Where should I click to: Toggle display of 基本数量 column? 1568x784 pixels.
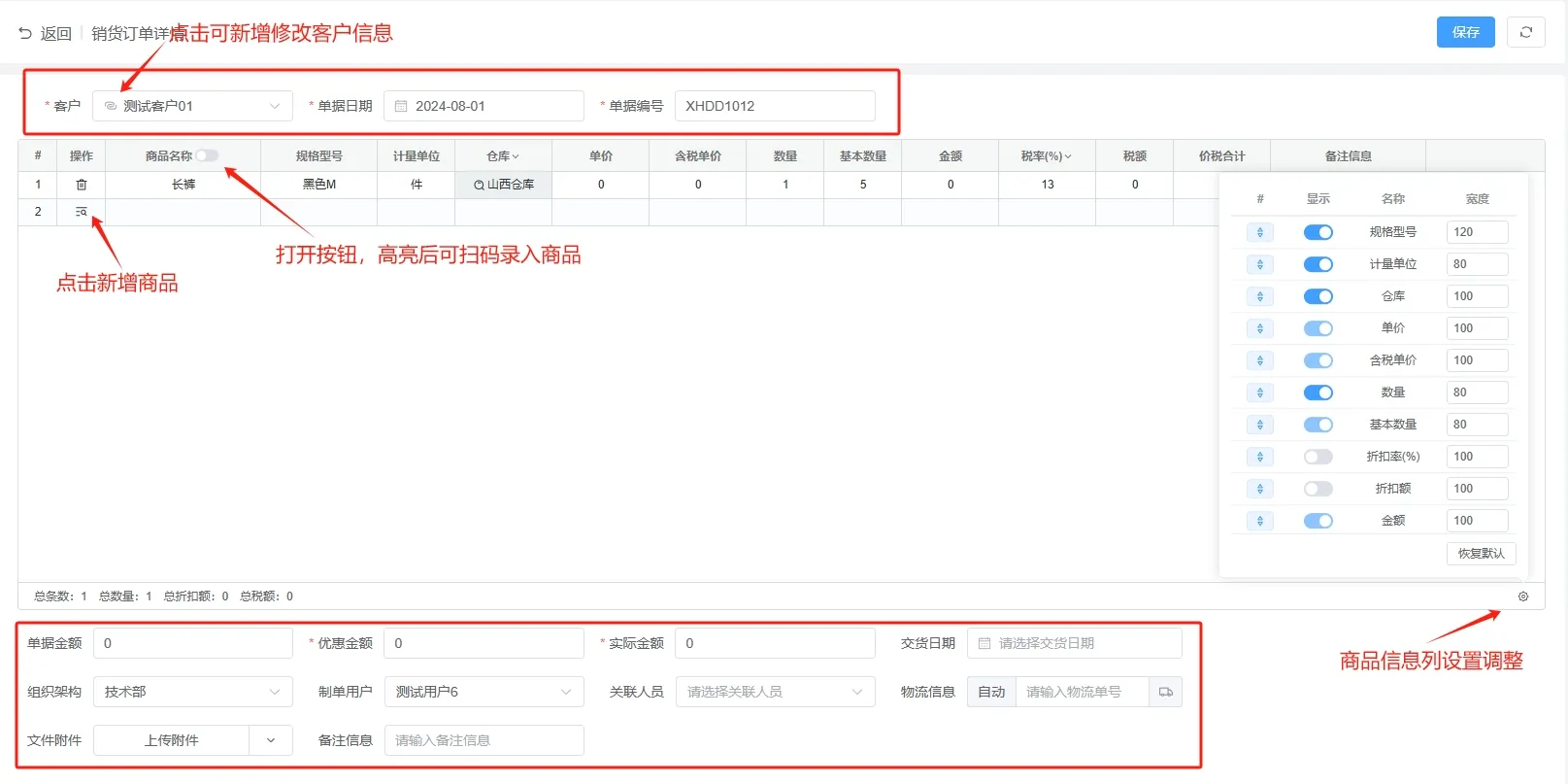pyautogui.click(x=1318, y=425)
